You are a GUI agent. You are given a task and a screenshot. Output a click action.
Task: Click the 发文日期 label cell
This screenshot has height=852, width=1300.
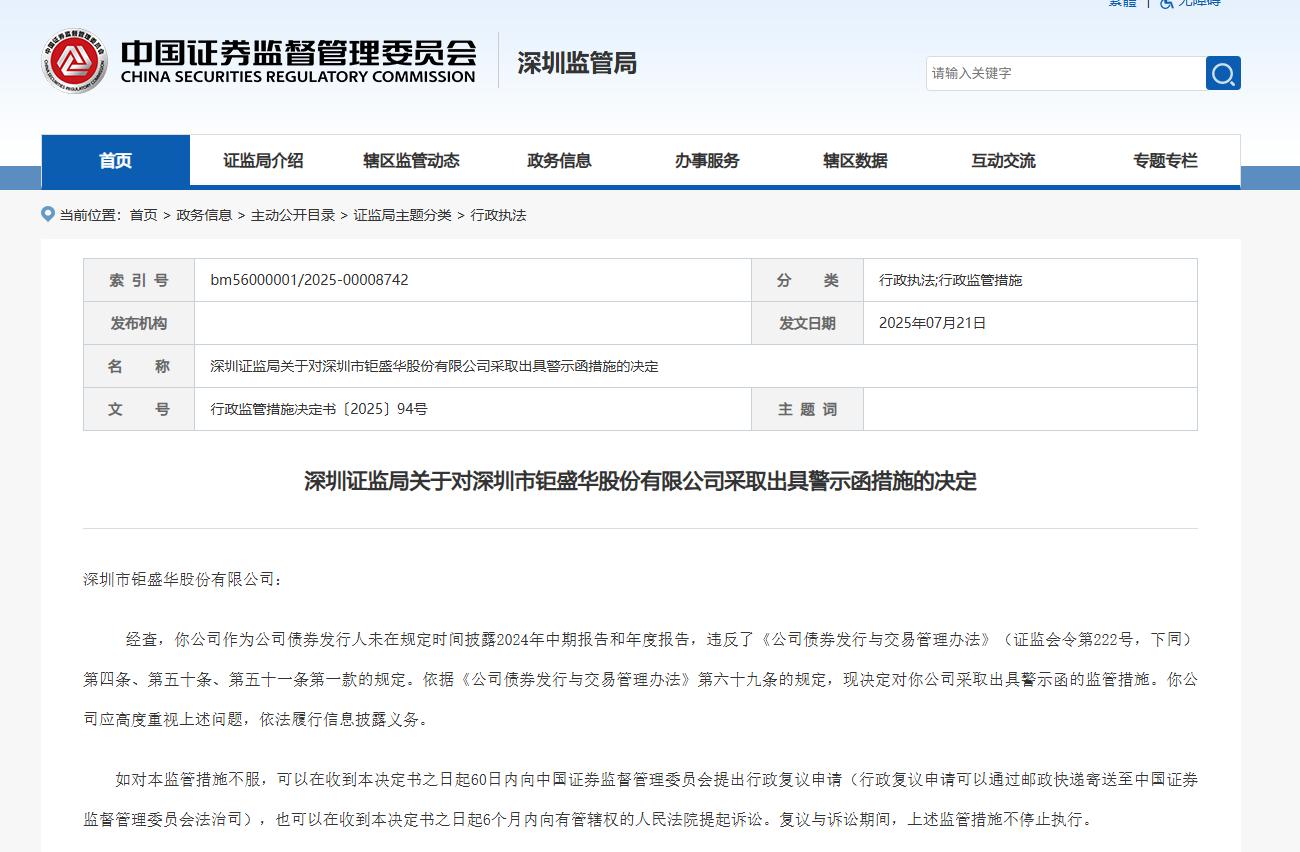[x=807, y=323]
